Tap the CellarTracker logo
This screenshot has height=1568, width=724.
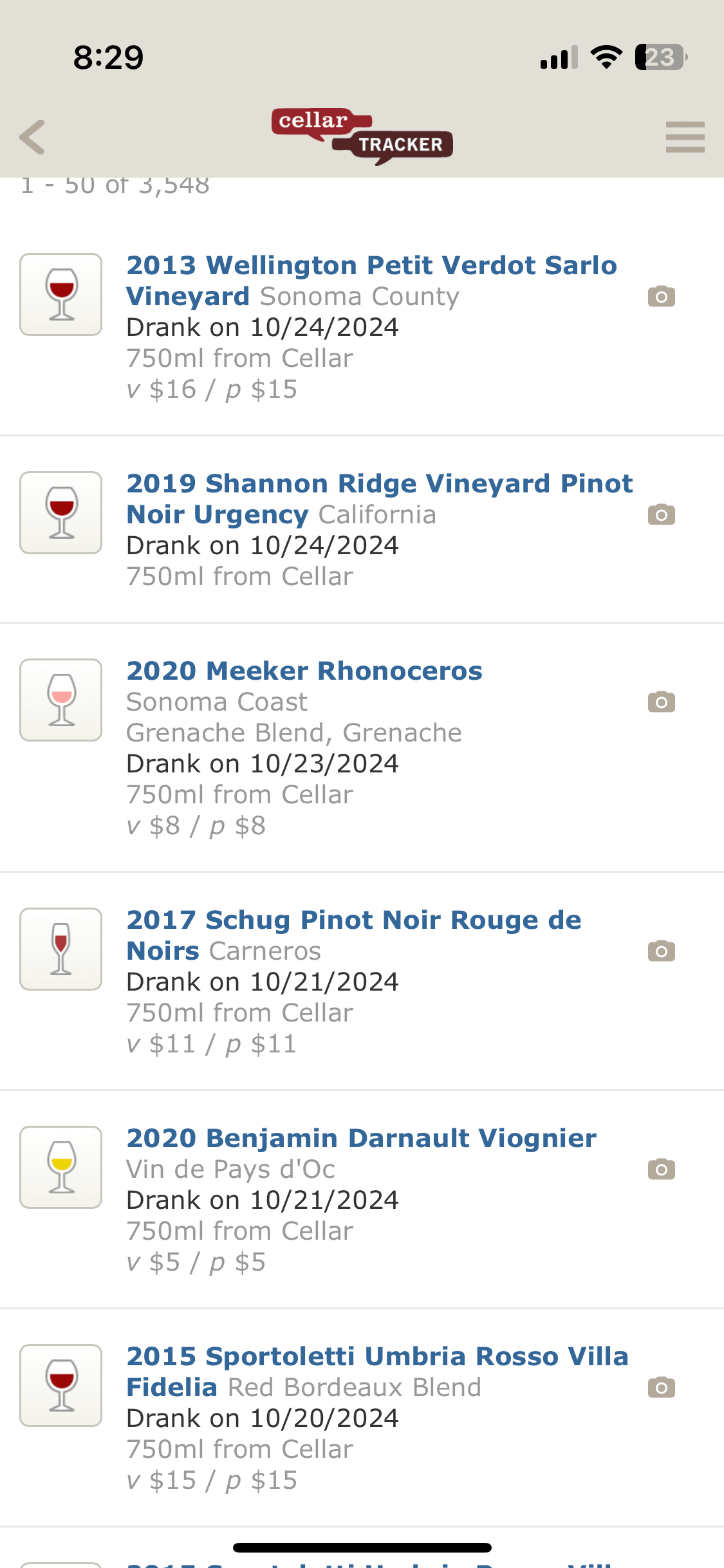coord(362,136)
